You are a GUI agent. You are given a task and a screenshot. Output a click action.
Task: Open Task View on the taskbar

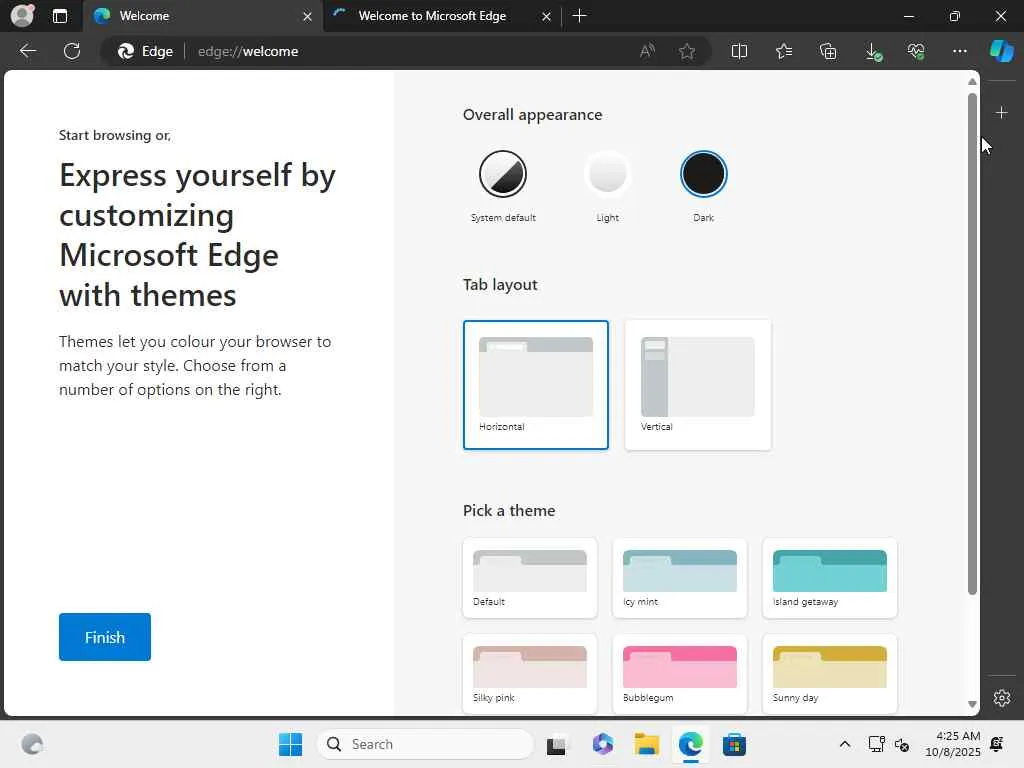(x=556, y=744)
